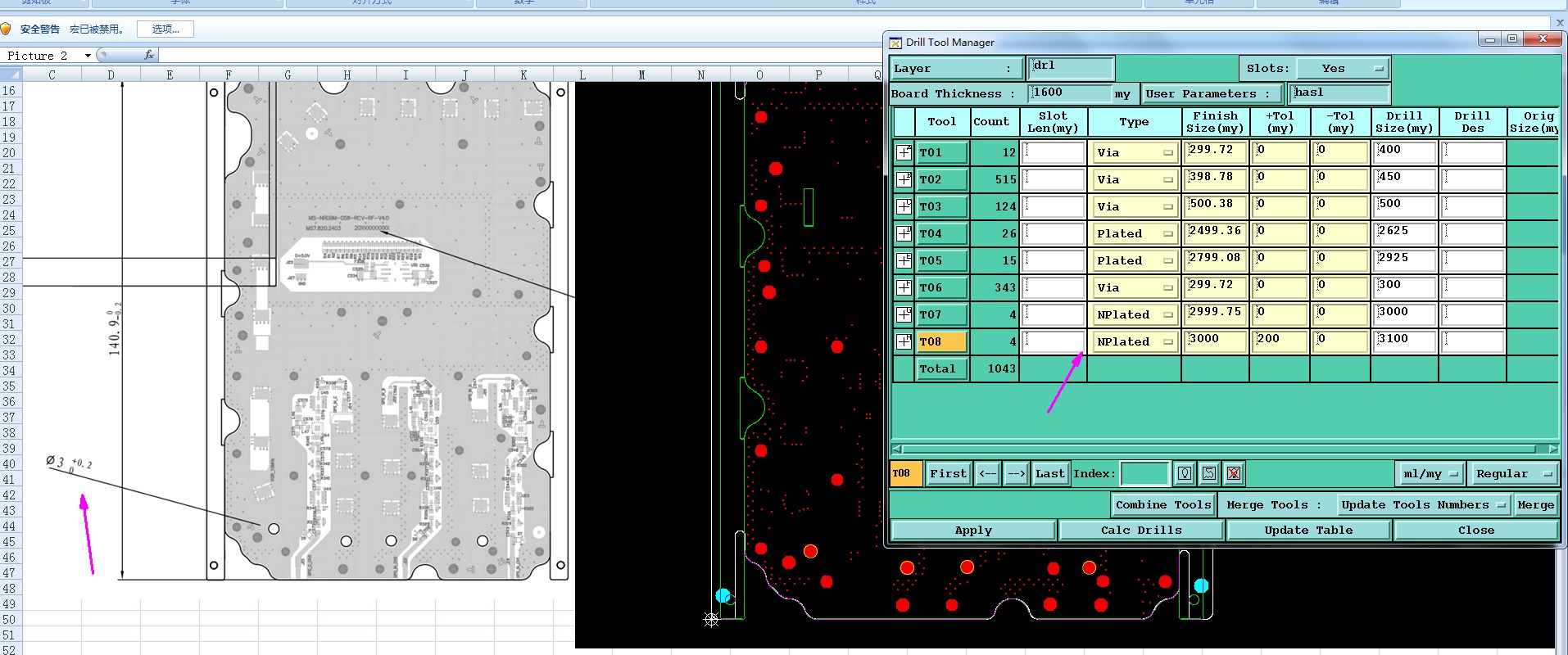The width and height of the screenshot is (1568, 655).
Task: Click the Calc Drills button
Action: [1142, 531]
